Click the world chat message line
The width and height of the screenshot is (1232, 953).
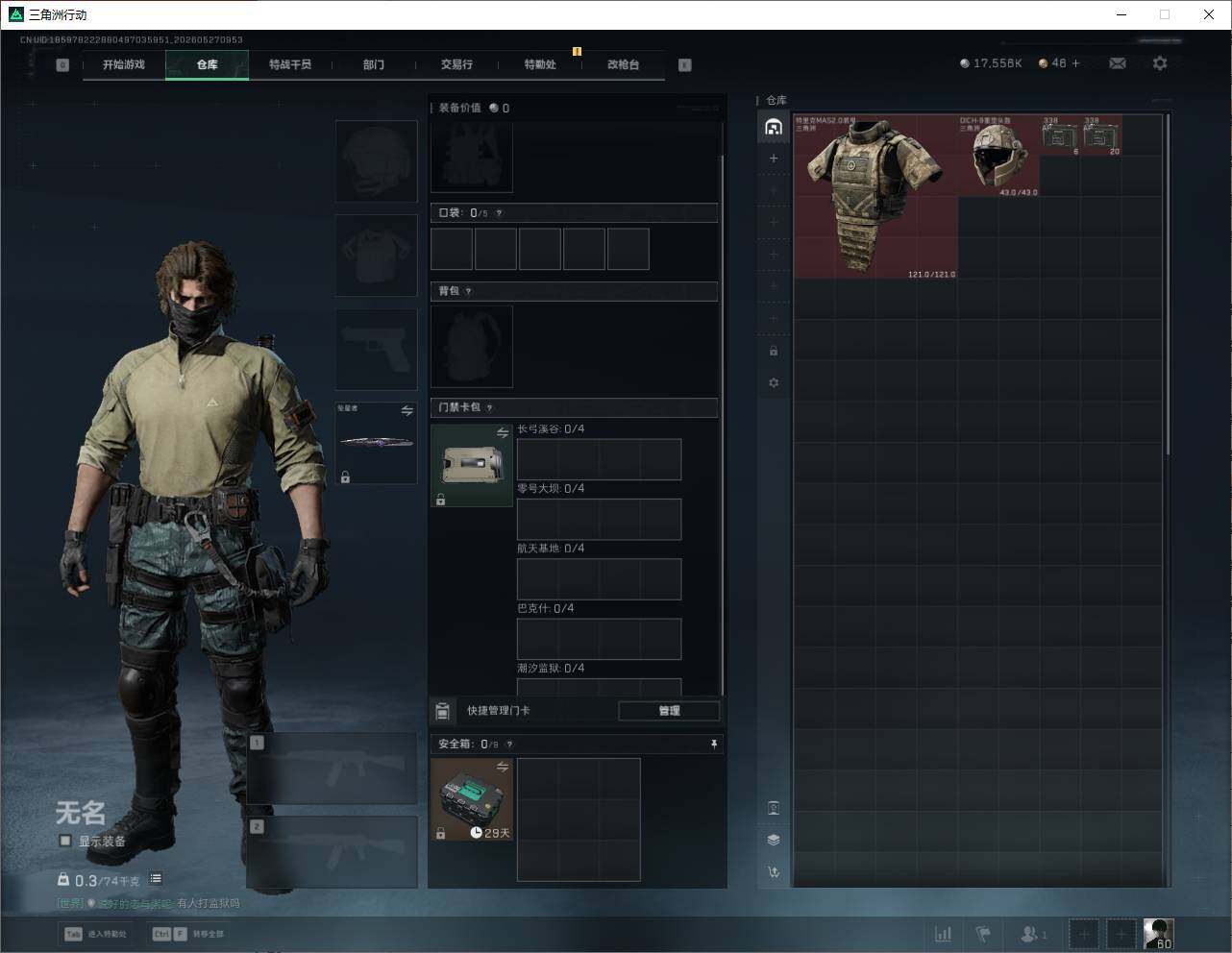point(148,904)
